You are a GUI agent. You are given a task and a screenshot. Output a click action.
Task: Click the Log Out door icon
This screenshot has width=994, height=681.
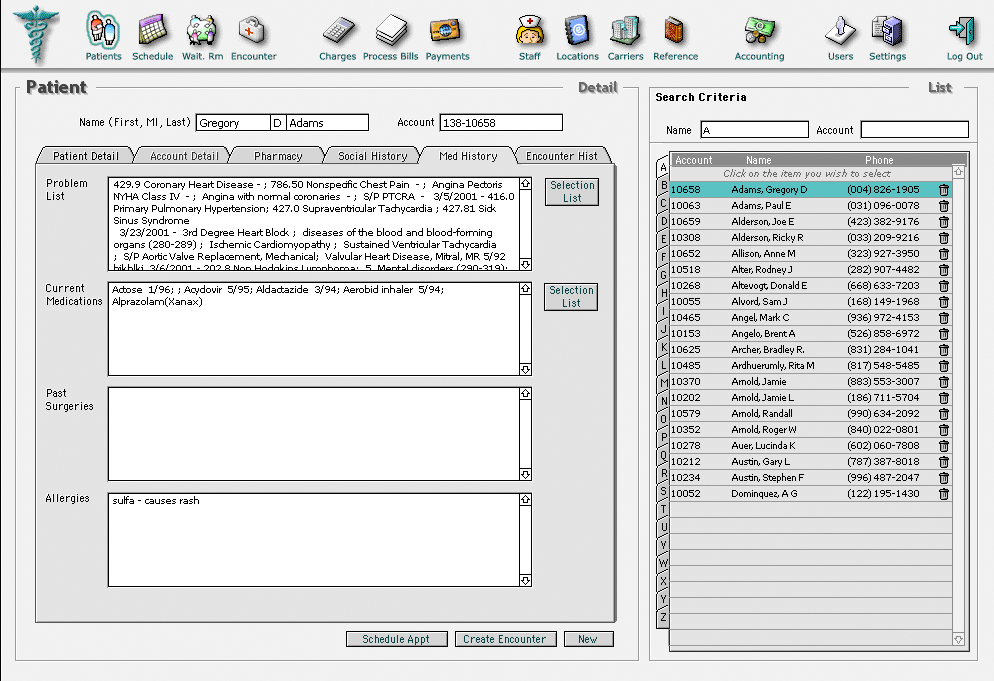(x=962, y=30)
